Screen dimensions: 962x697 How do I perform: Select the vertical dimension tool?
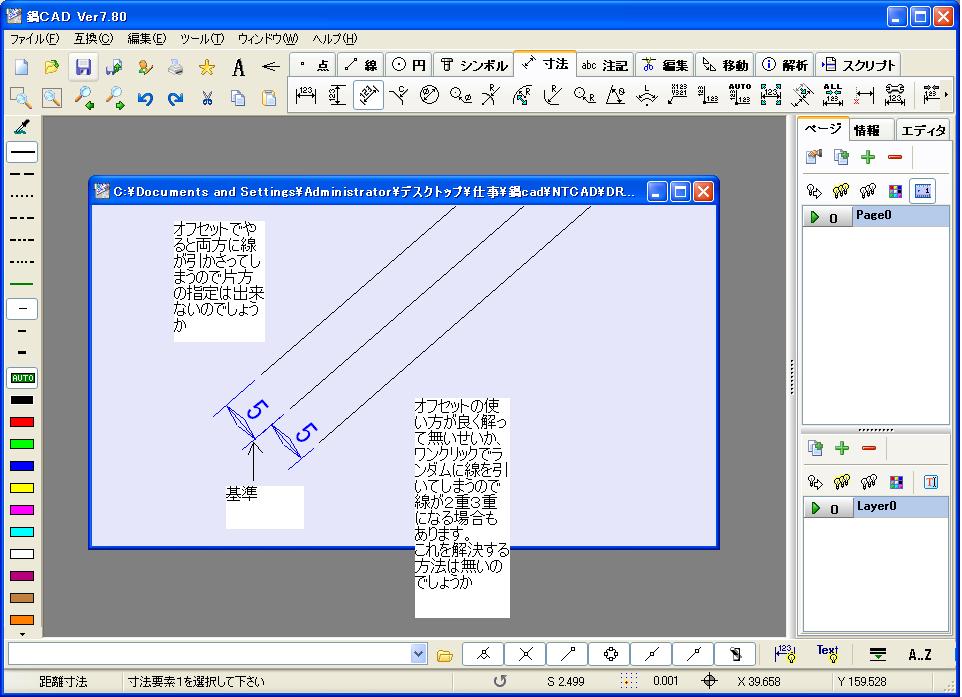(337, 95)
